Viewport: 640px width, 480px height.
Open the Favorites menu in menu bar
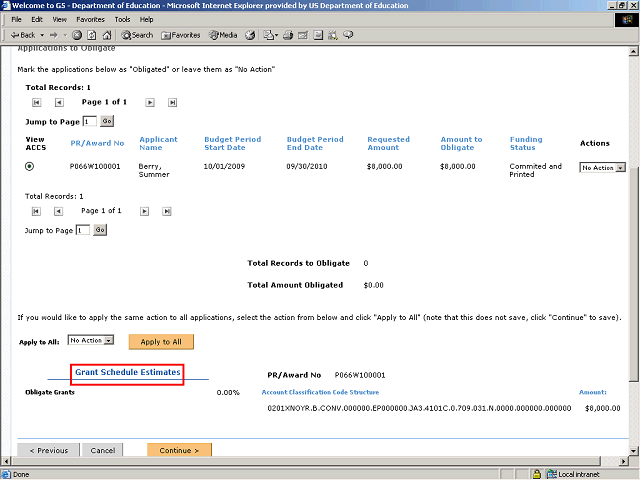pyautogui.click(x=90, y=19)
